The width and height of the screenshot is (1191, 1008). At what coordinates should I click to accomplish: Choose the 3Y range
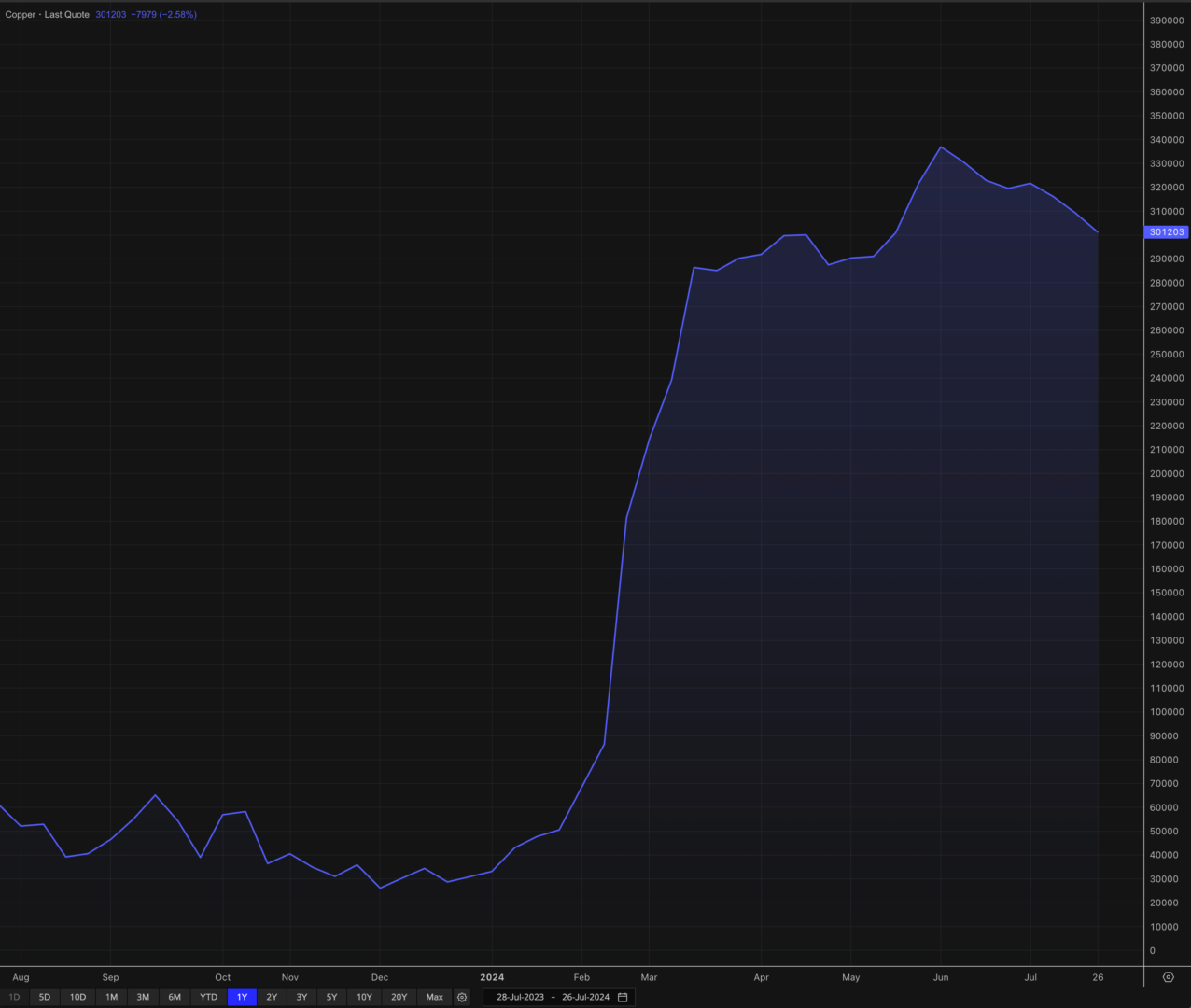(x=301, y=997)
